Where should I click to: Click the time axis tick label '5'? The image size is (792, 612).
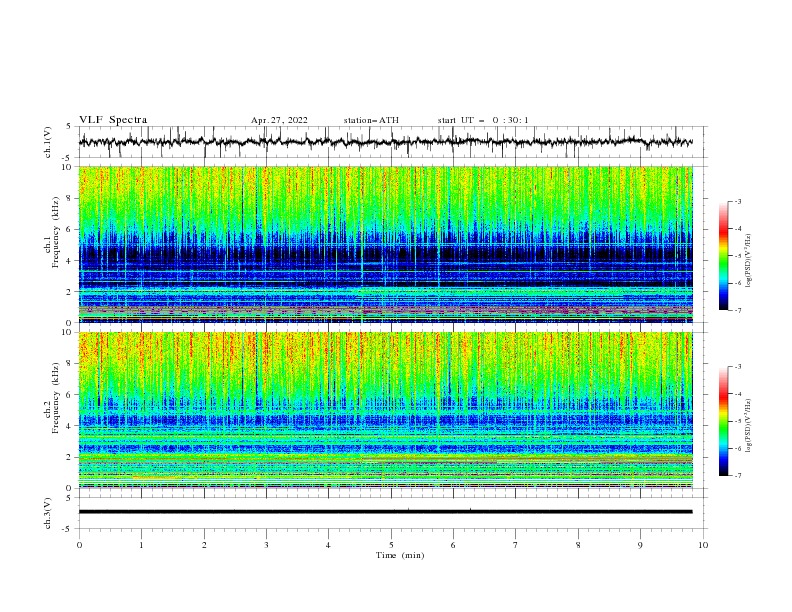point(391,545)
